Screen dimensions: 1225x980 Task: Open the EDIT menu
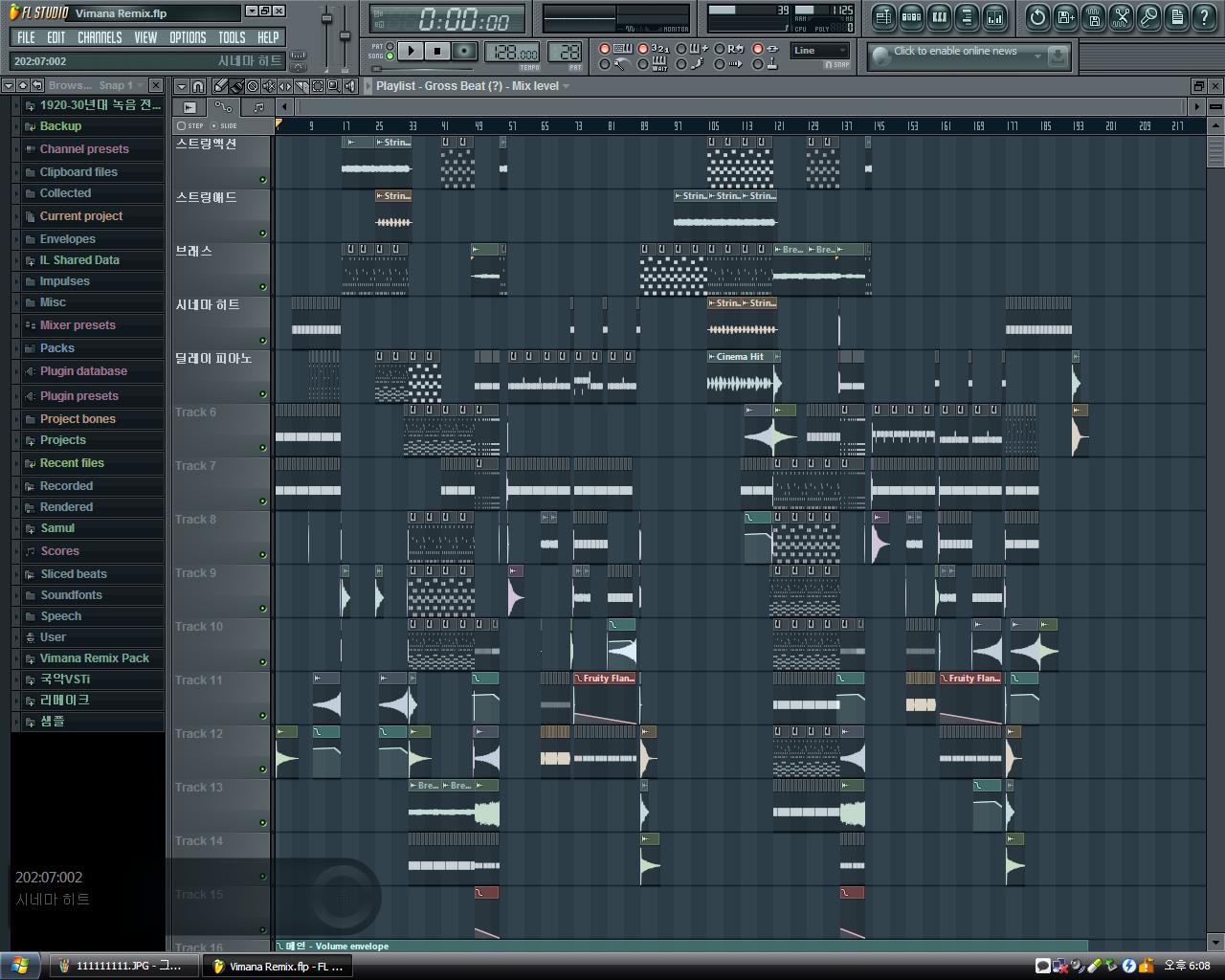click(56, 37)
